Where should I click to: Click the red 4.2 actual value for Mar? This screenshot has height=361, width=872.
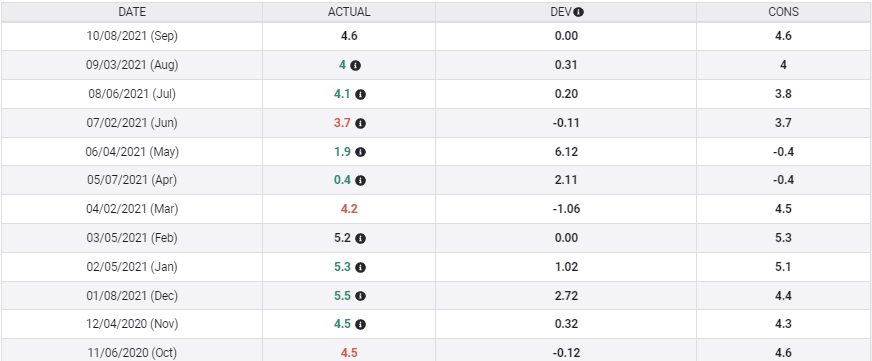[349, 209]
